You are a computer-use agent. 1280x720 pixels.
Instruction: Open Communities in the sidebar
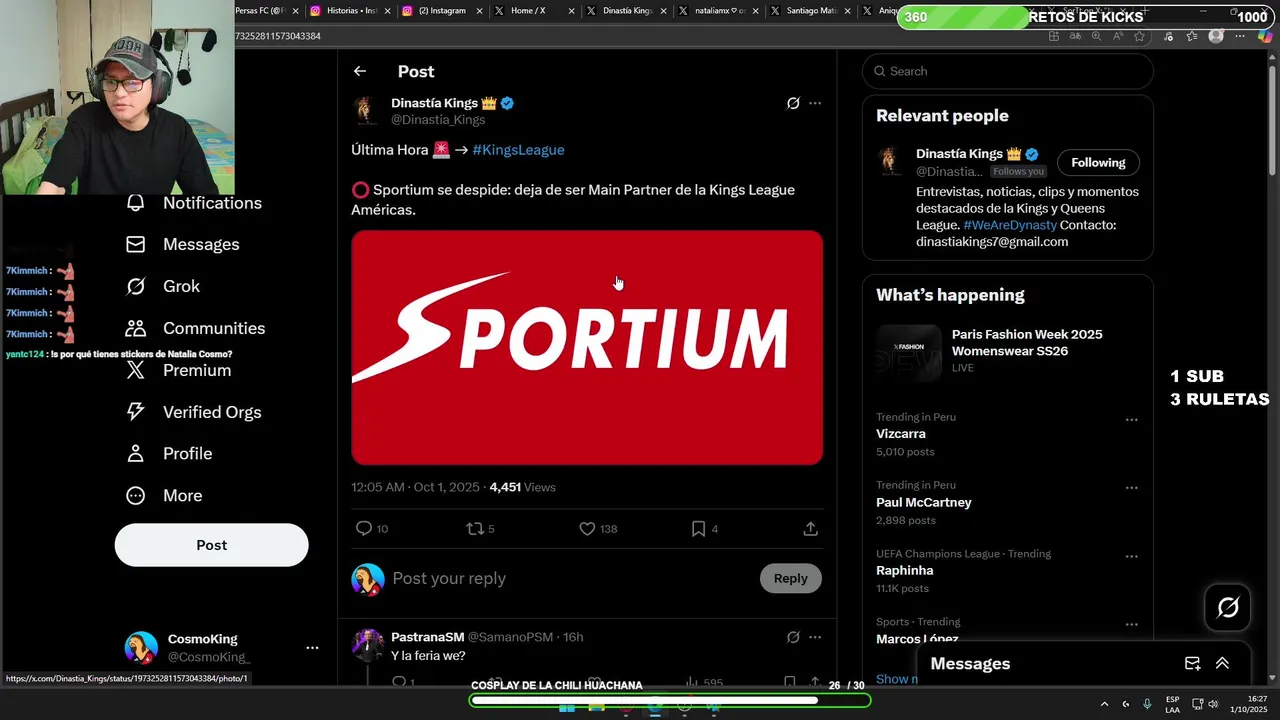pyautogui.click(x=195, y=328)
